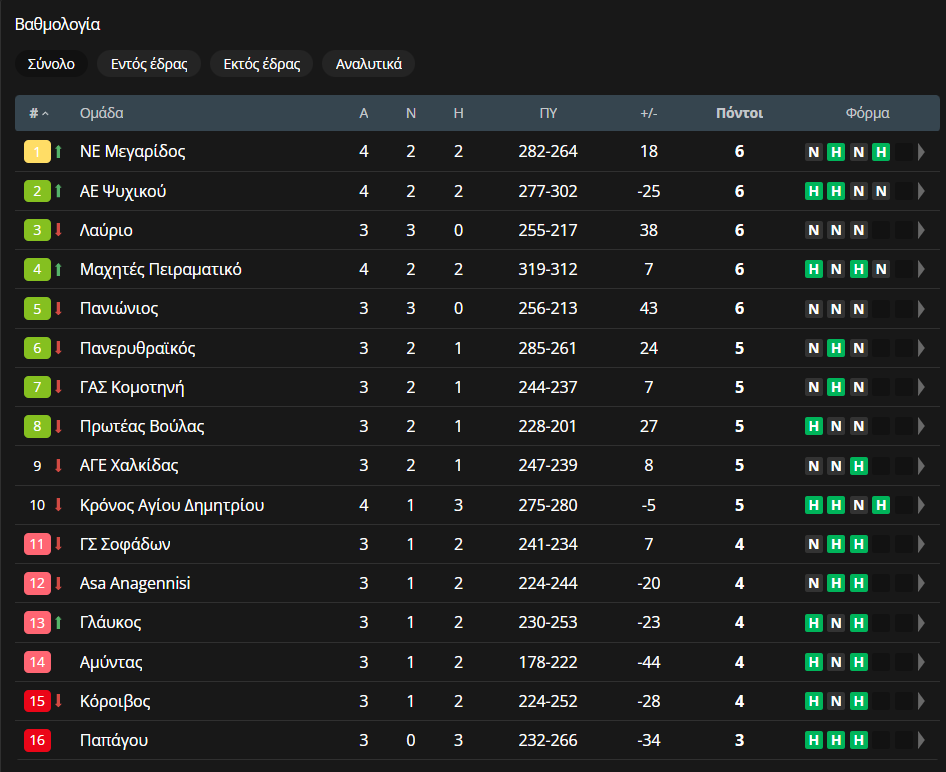Screen dimensions: 946x772
Task: Click the green up arrow beside ΑΕ Ψυχικού
Action: [x=59, y=191]
